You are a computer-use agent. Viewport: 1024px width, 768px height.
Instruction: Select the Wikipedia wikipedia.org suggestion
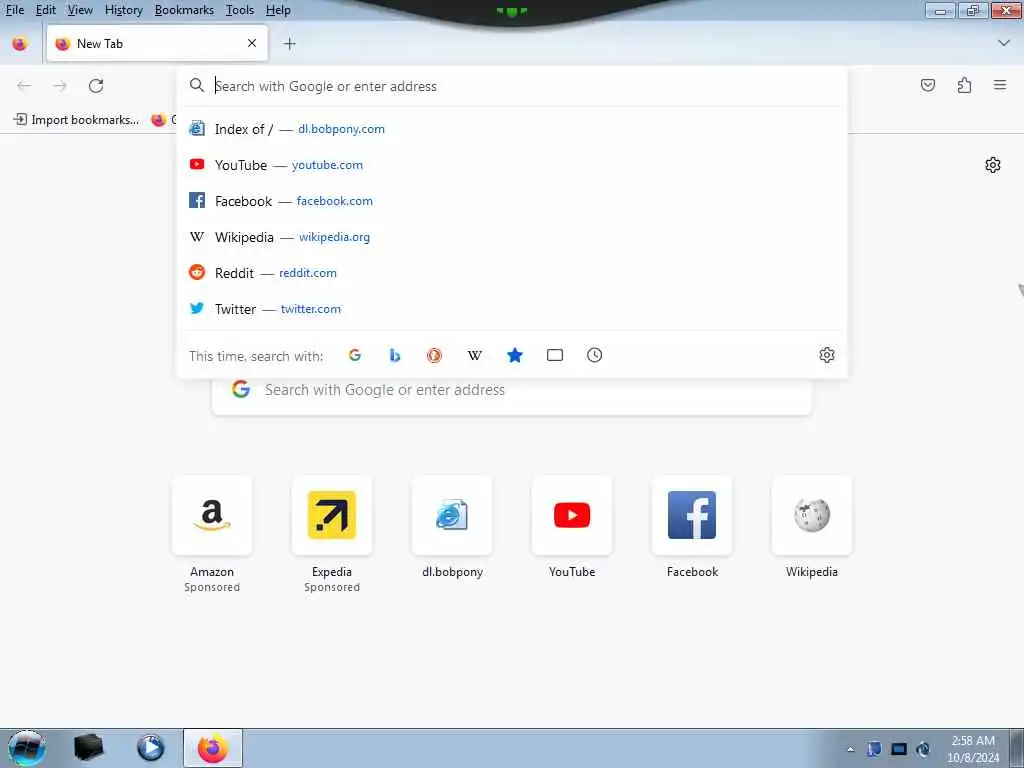pyautogui.click(x=512, y=236)
